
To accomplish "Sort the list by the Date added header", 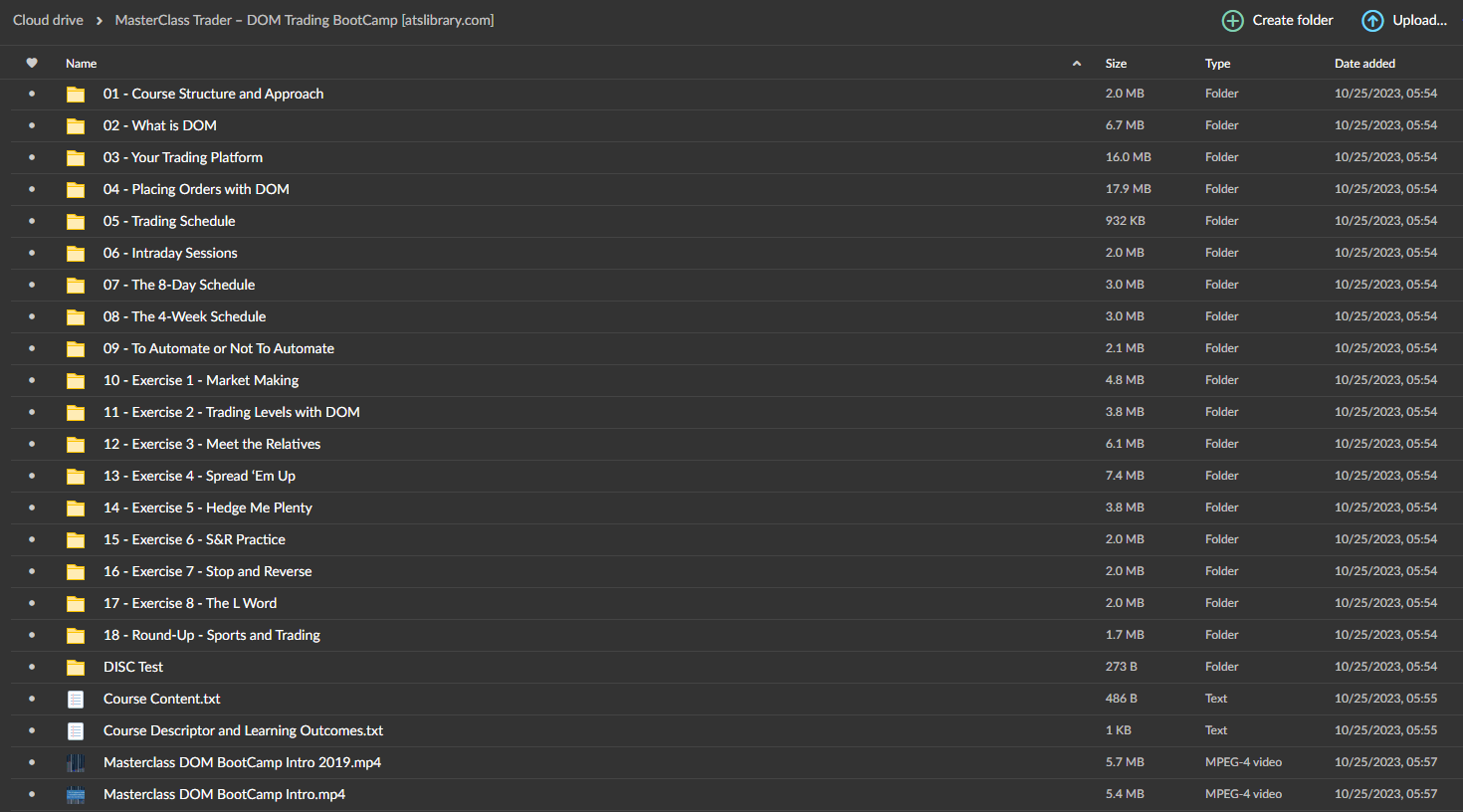I will [x=1364, y=64].
